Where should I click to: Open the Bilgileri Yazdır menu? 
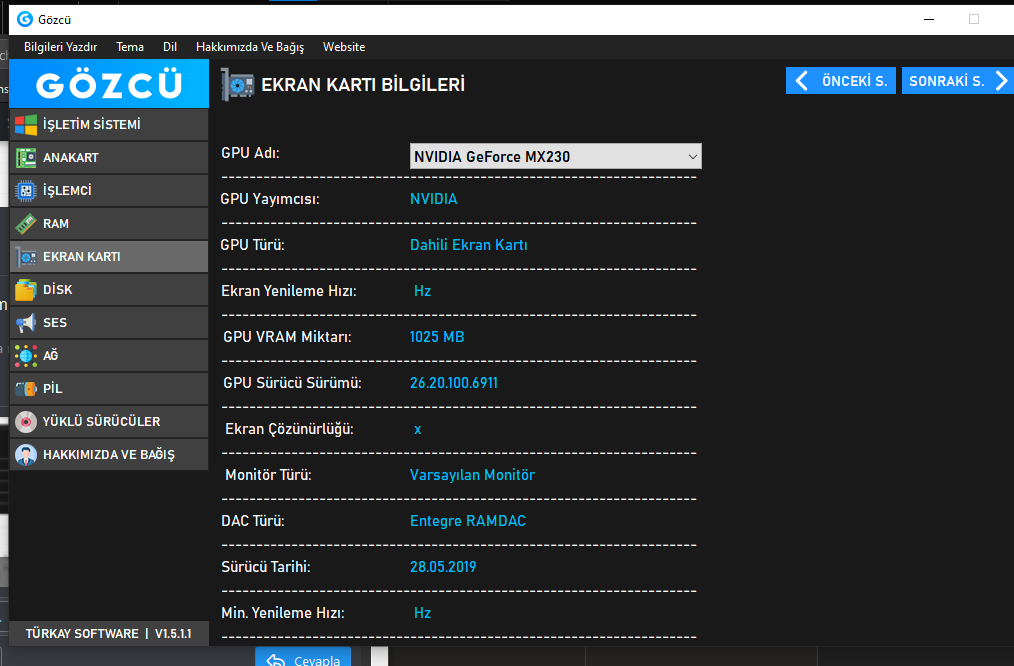pos(61,47)
